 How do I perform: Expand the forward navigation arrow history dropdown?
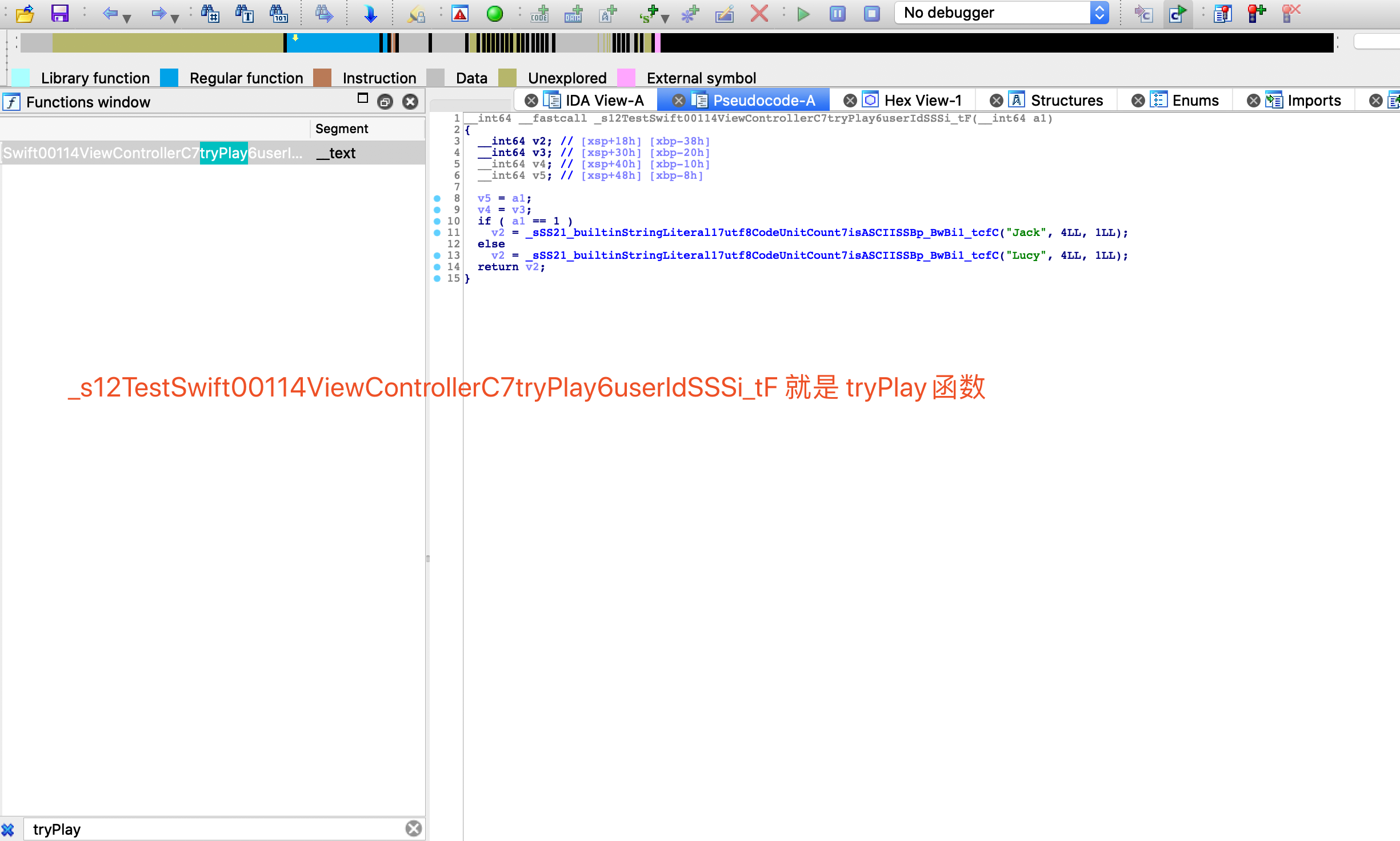tap(175, 18)
